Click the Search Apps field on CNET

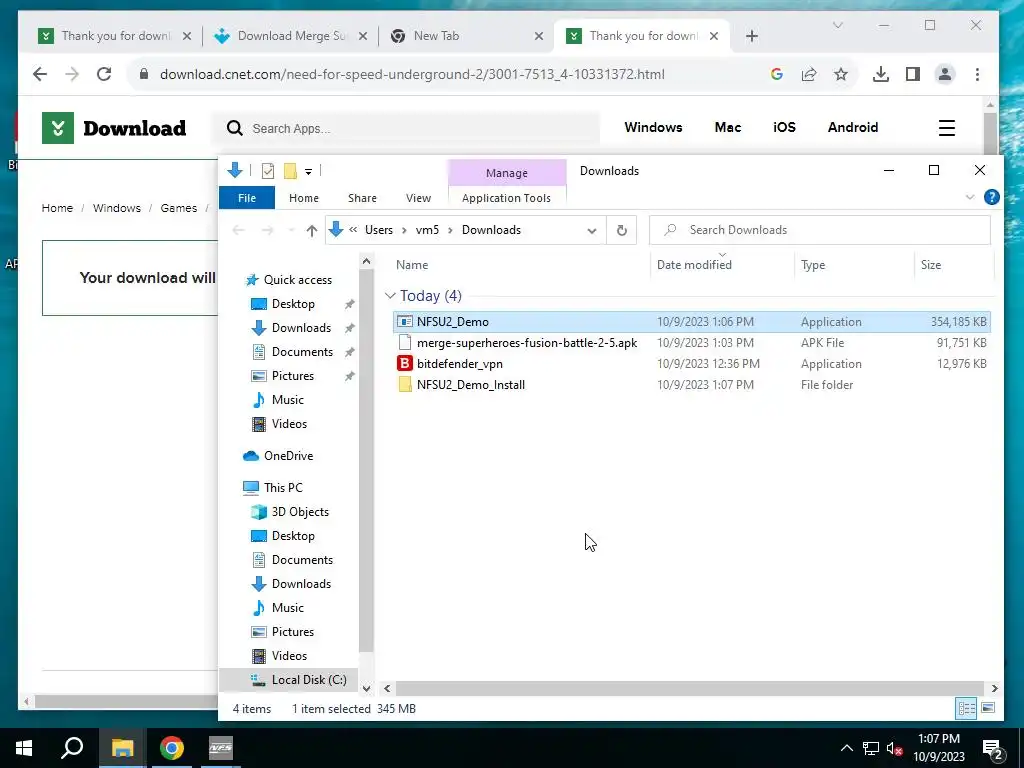click(x=405, y=128)
